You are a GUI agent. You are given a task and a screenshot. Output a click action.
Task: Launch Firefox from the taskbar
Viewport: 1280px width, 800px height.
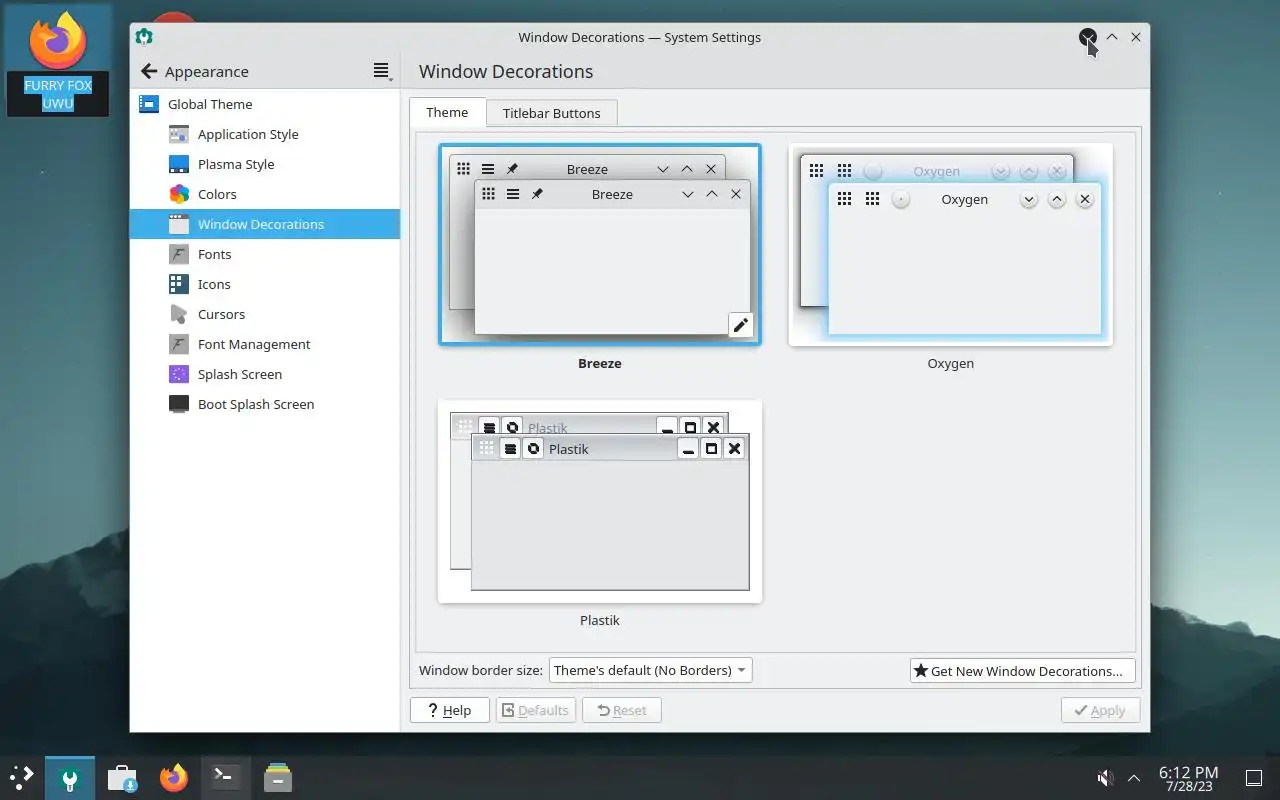coord(174,777)
